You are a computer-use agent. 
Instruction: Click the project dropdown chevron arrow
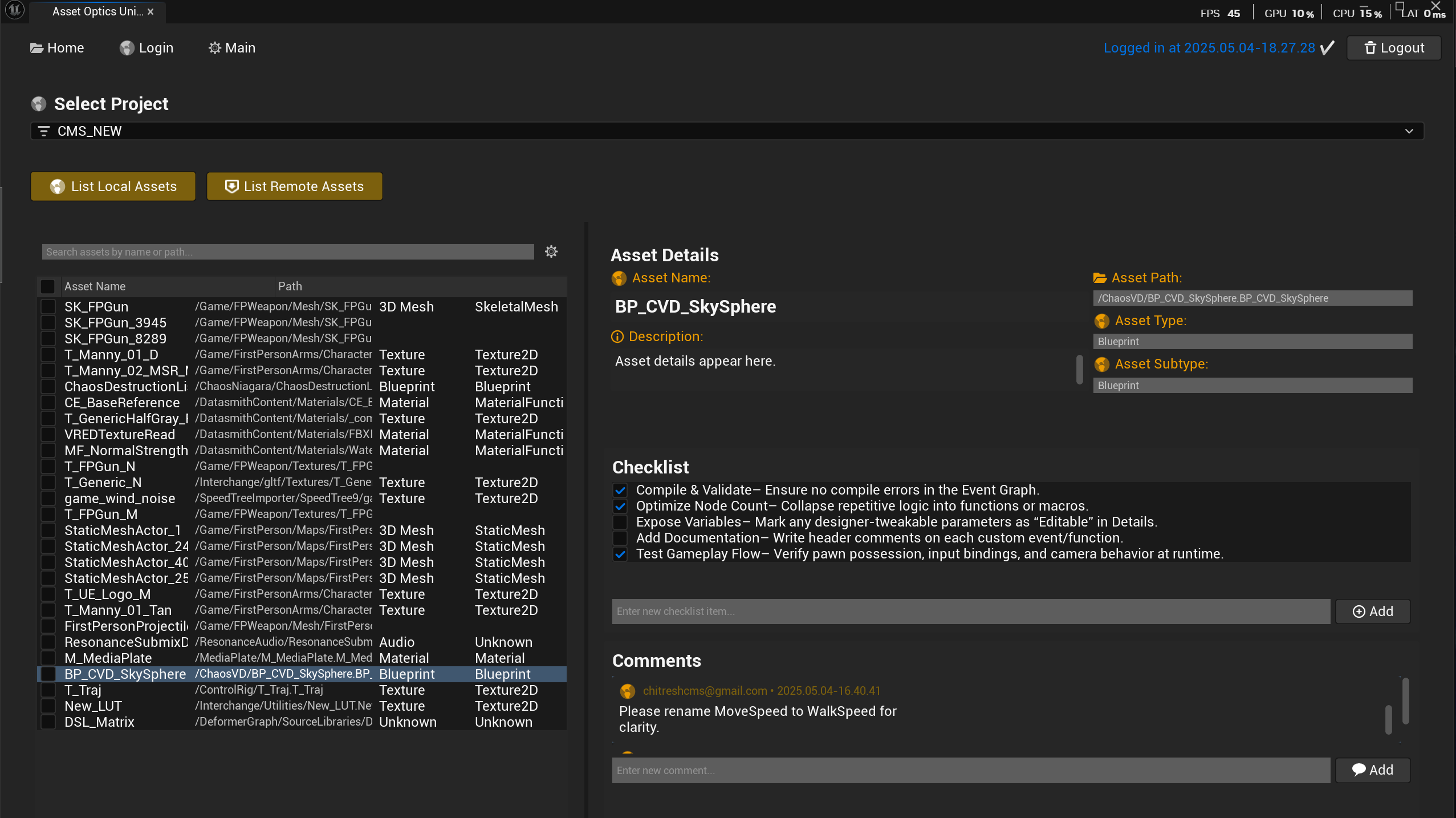pyautogui.click(x=1409, y=131)
